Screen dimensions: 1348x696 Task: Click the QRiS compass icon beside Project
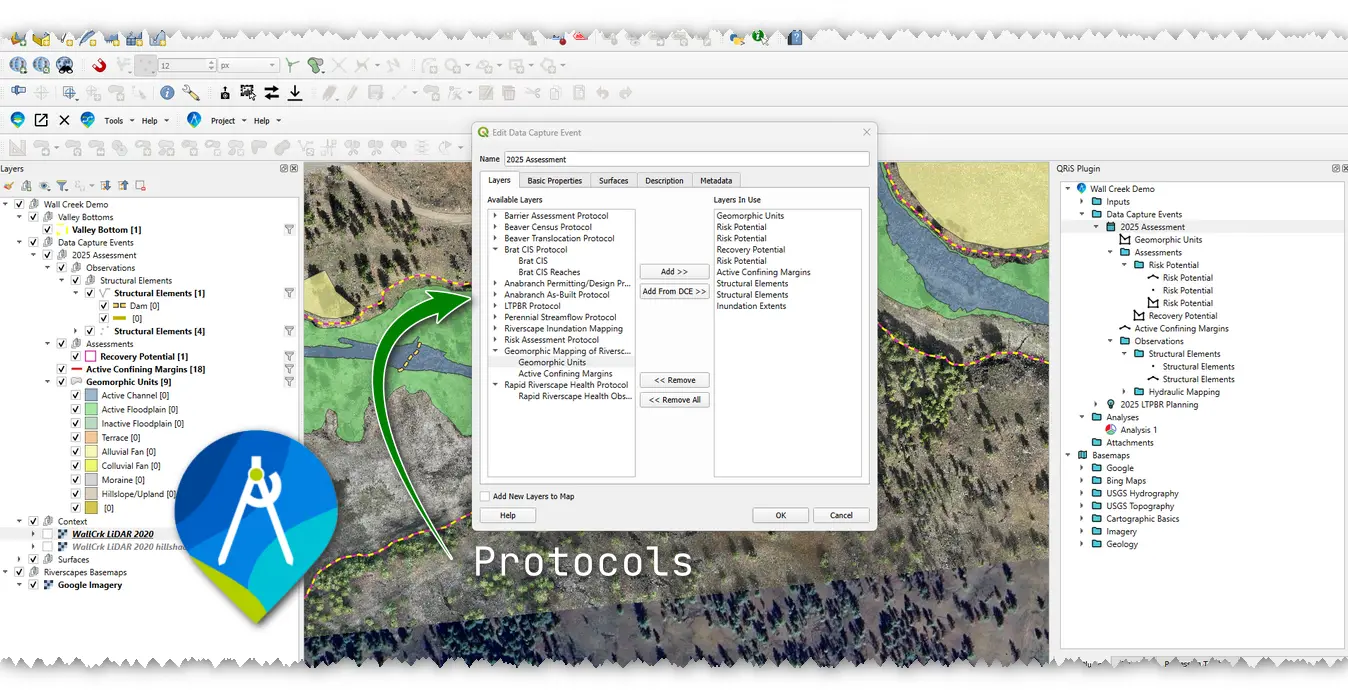coord(194,120)
